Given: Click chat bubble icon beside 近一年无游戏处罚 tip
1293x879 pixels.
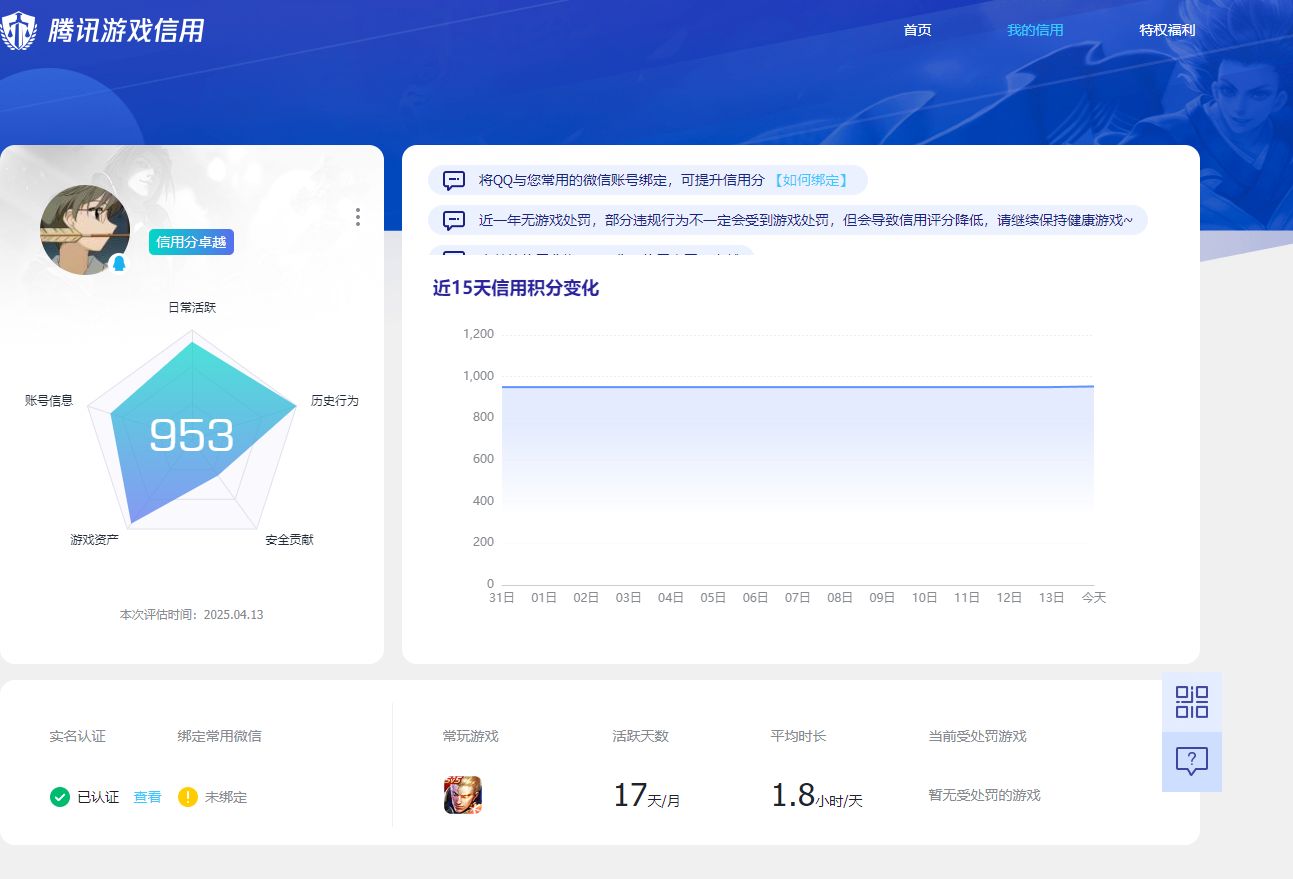Looking at the screenshot, I should (x=454, y=221).
